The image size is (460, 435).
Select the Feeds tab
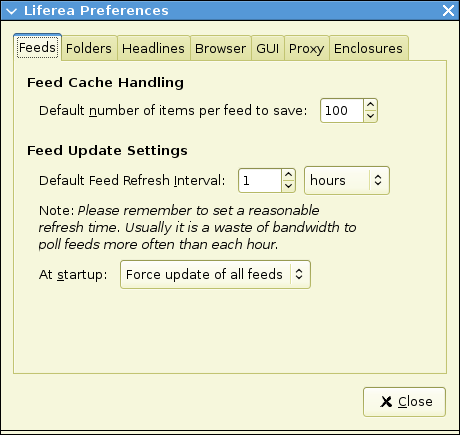(37, 47)
